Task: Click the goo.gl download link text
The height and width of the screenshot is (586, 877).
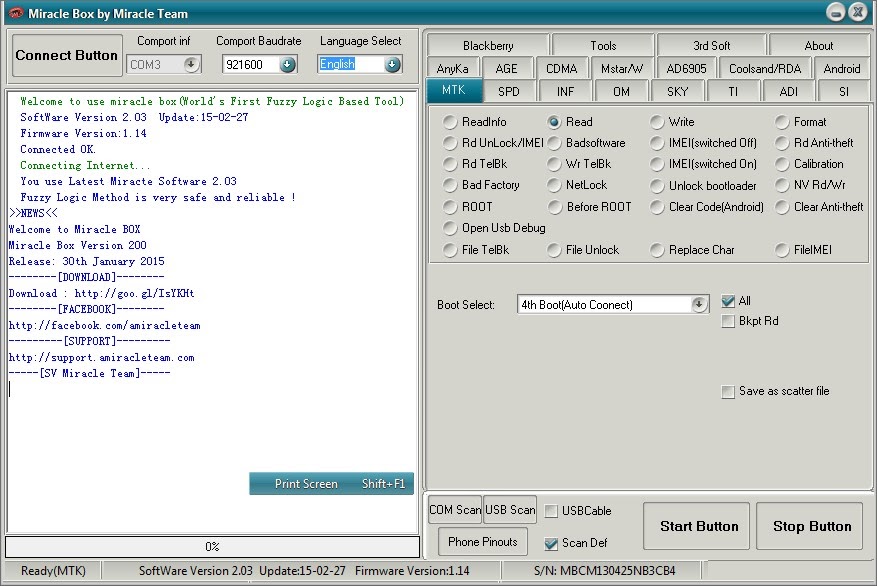Action: (134, 293)
